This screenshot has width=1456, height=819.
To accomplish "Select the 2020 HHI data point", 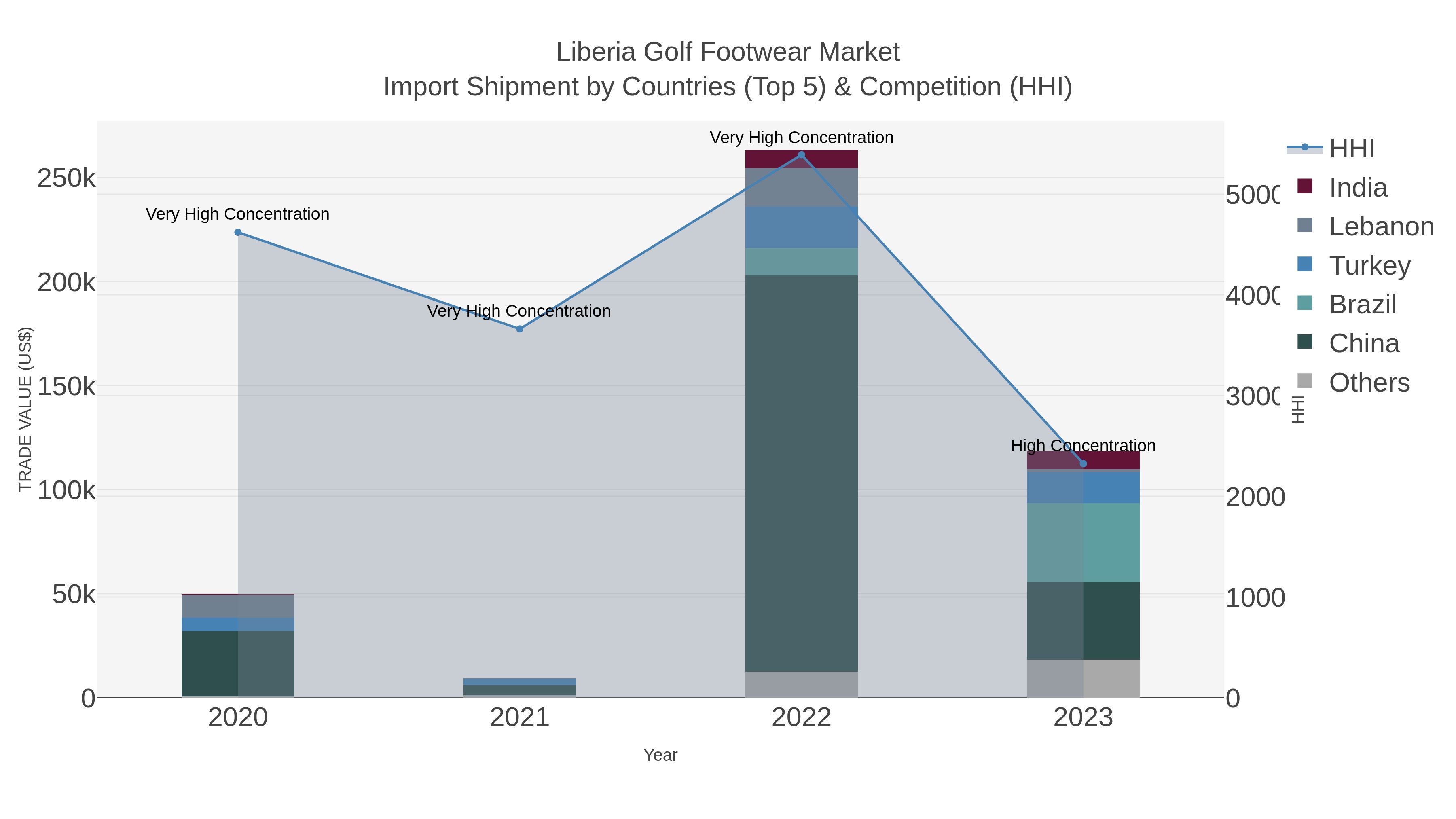I will click(x=238, y=232).
